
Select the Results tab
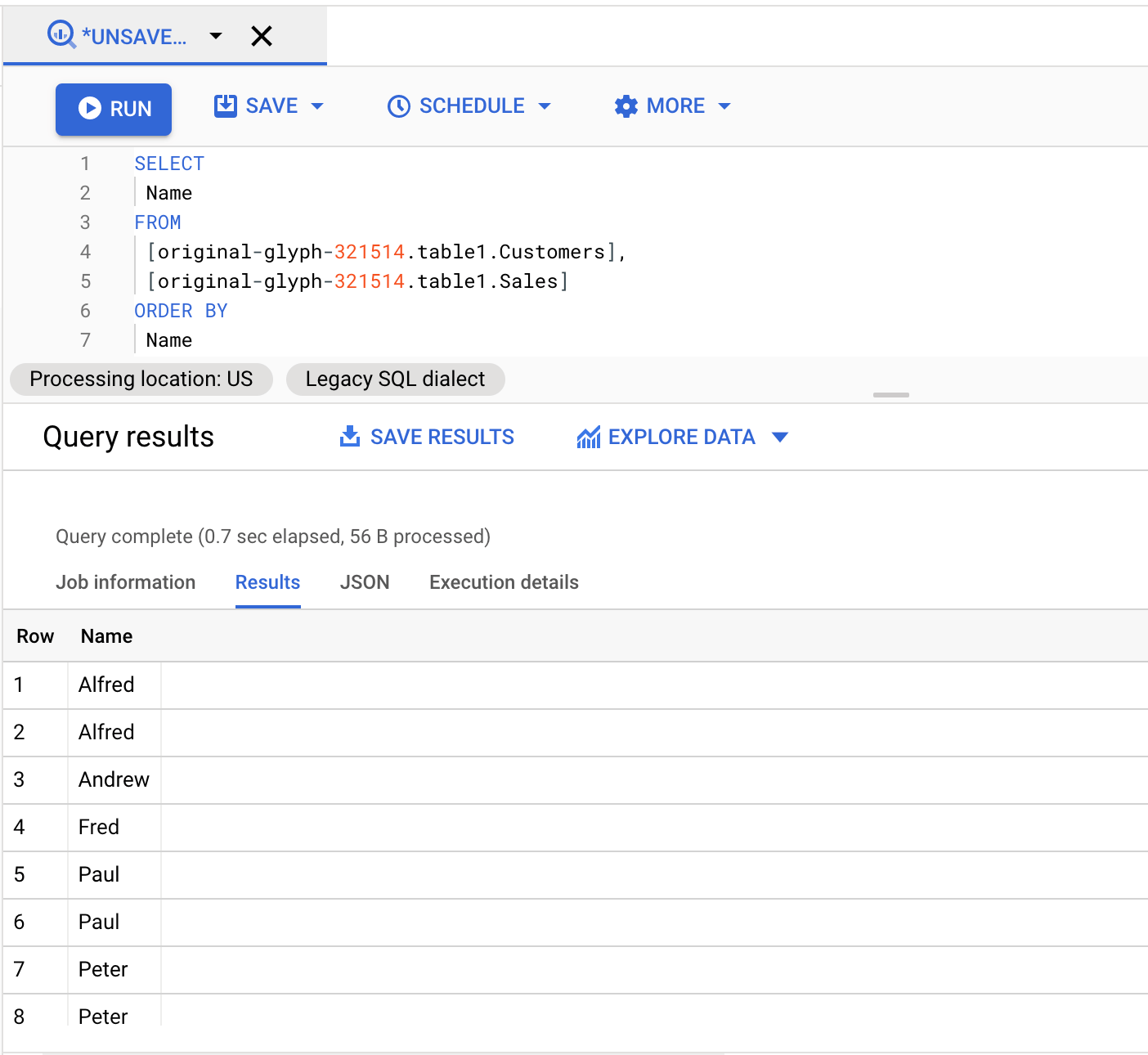(x=267, y=582)
